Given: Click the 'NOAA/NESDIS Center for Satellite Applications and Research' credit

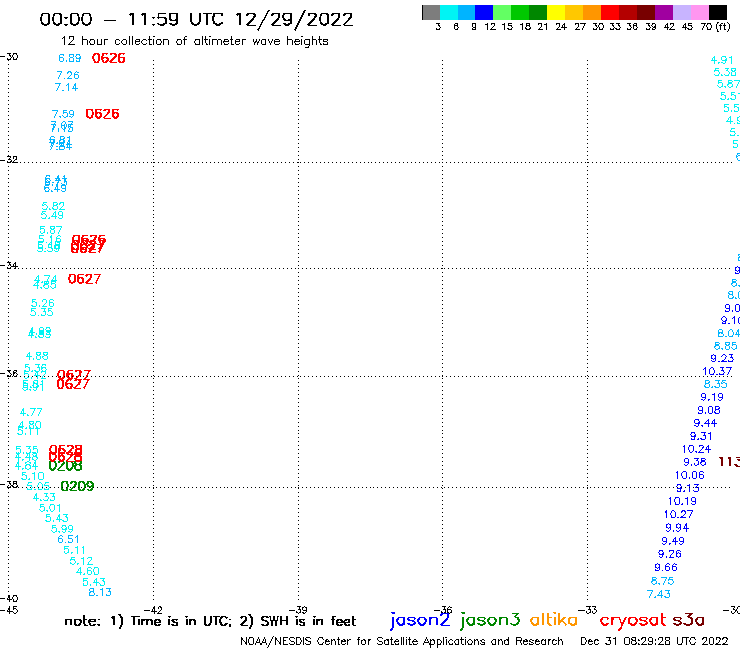Looking at the screenshot, I should click(x=402, y=642).
